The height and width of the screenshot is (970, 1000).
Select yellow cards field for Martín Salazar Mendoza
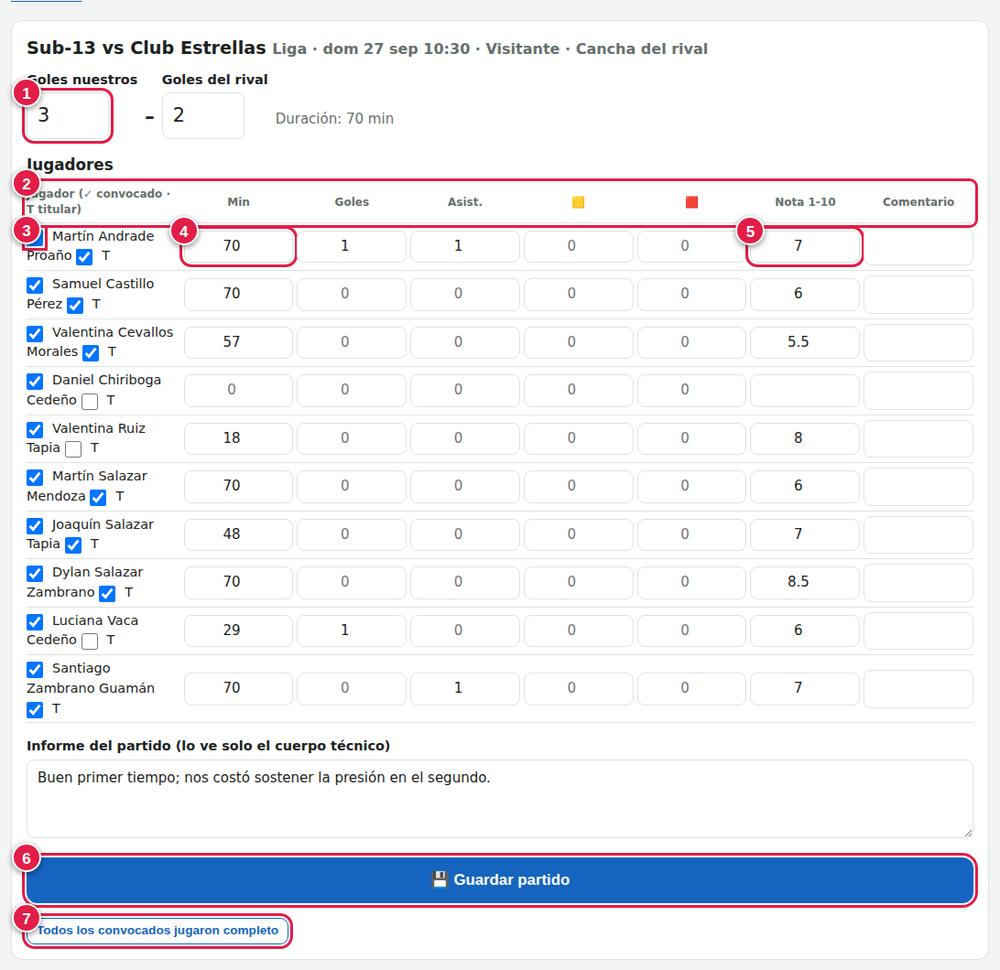click(578, 486)
